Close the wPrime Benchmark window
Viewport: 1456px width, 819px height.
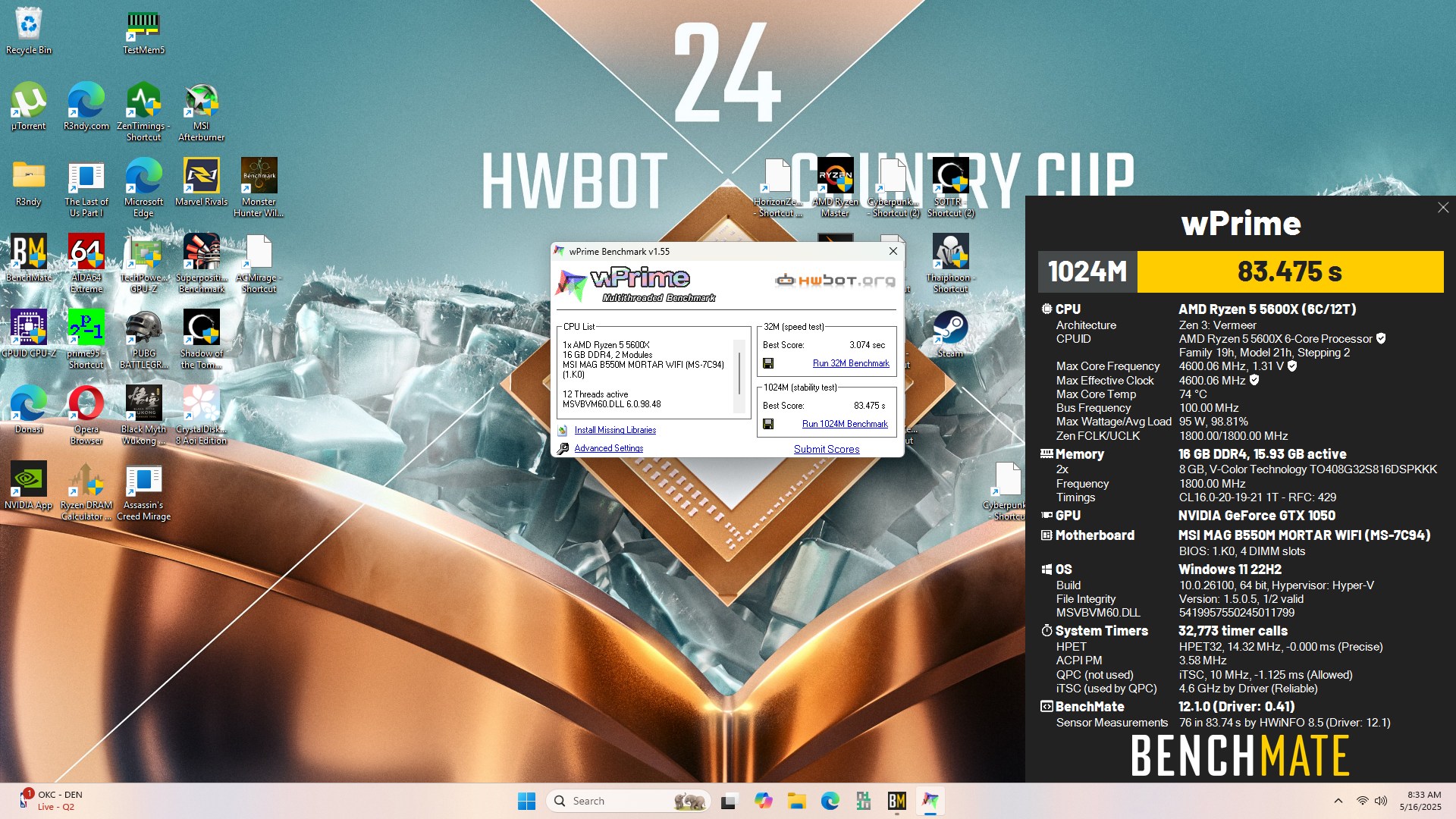893,251
